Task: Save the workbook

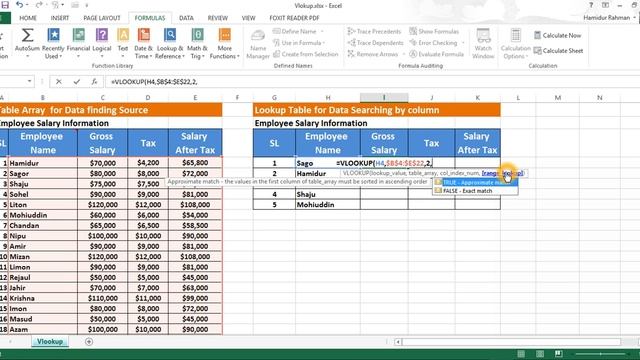Action: 5,5
